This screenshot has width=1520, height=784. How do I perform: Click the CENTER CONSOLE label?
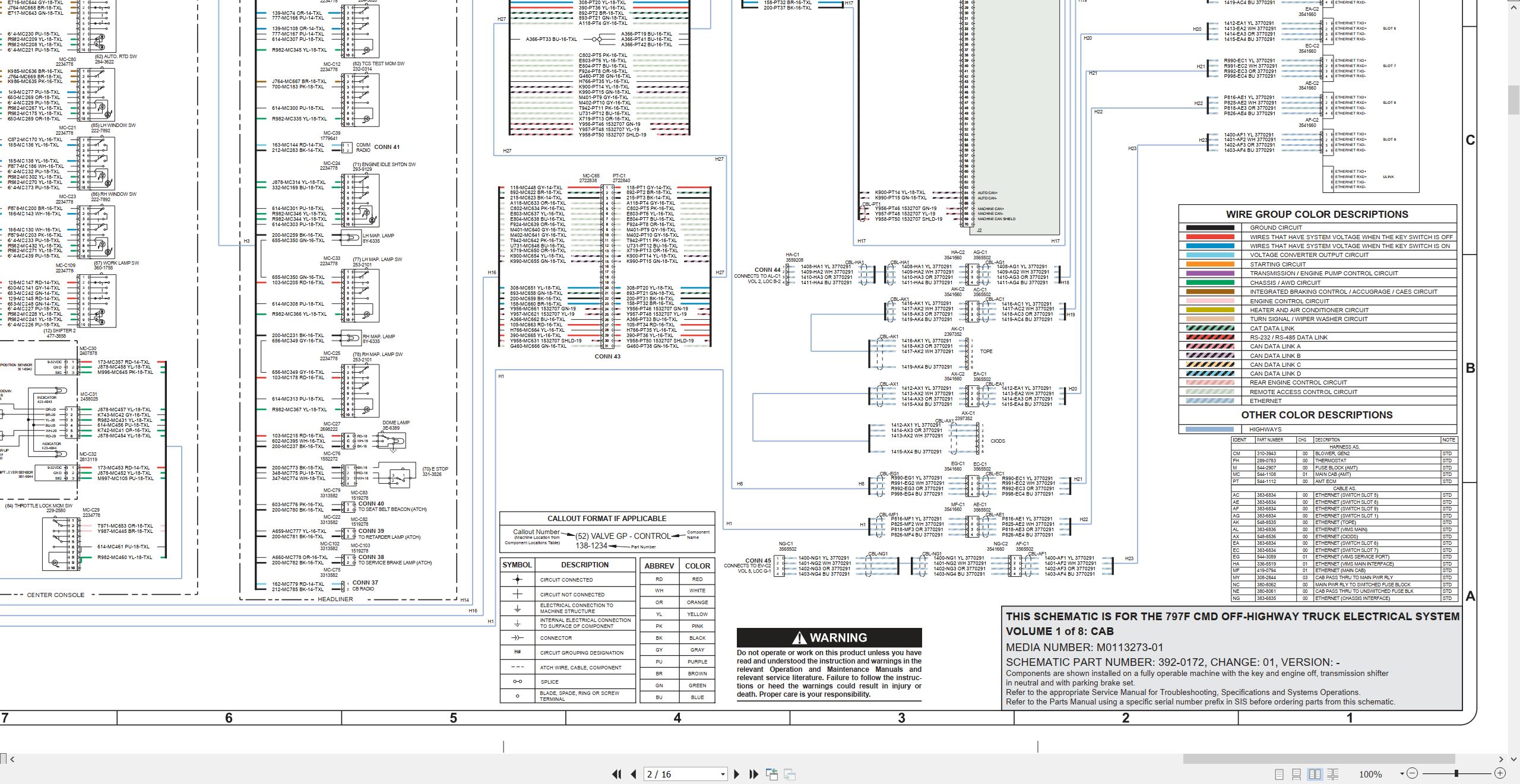point(56,595)
